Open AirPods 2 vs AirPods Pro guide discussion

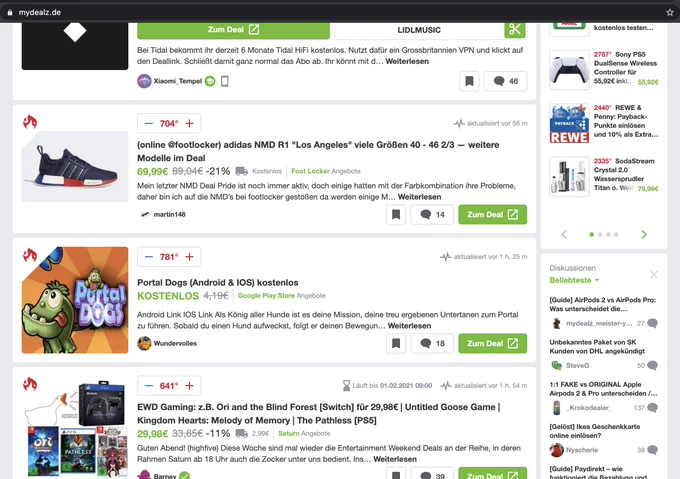(603, 304)
